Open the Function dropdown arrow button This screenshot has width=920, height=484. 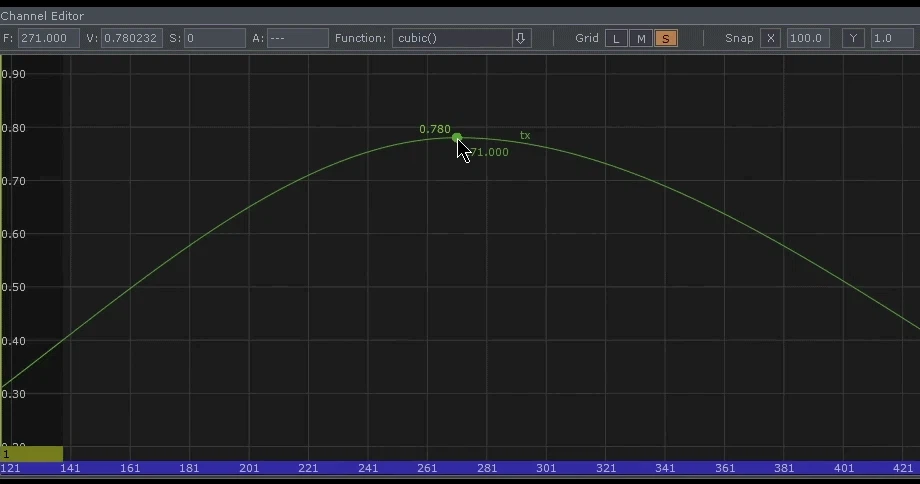click(x=520, y=38)
